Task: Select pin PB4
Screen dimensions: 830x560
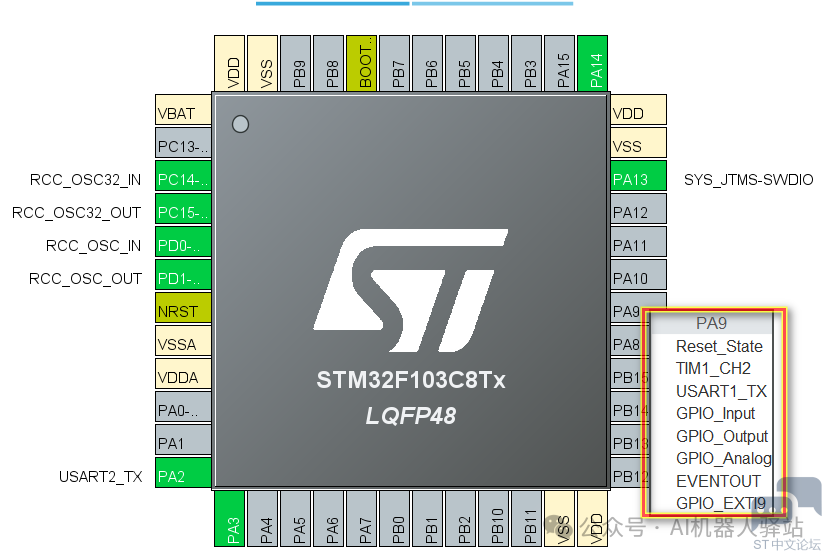Action: coord(493,64)
